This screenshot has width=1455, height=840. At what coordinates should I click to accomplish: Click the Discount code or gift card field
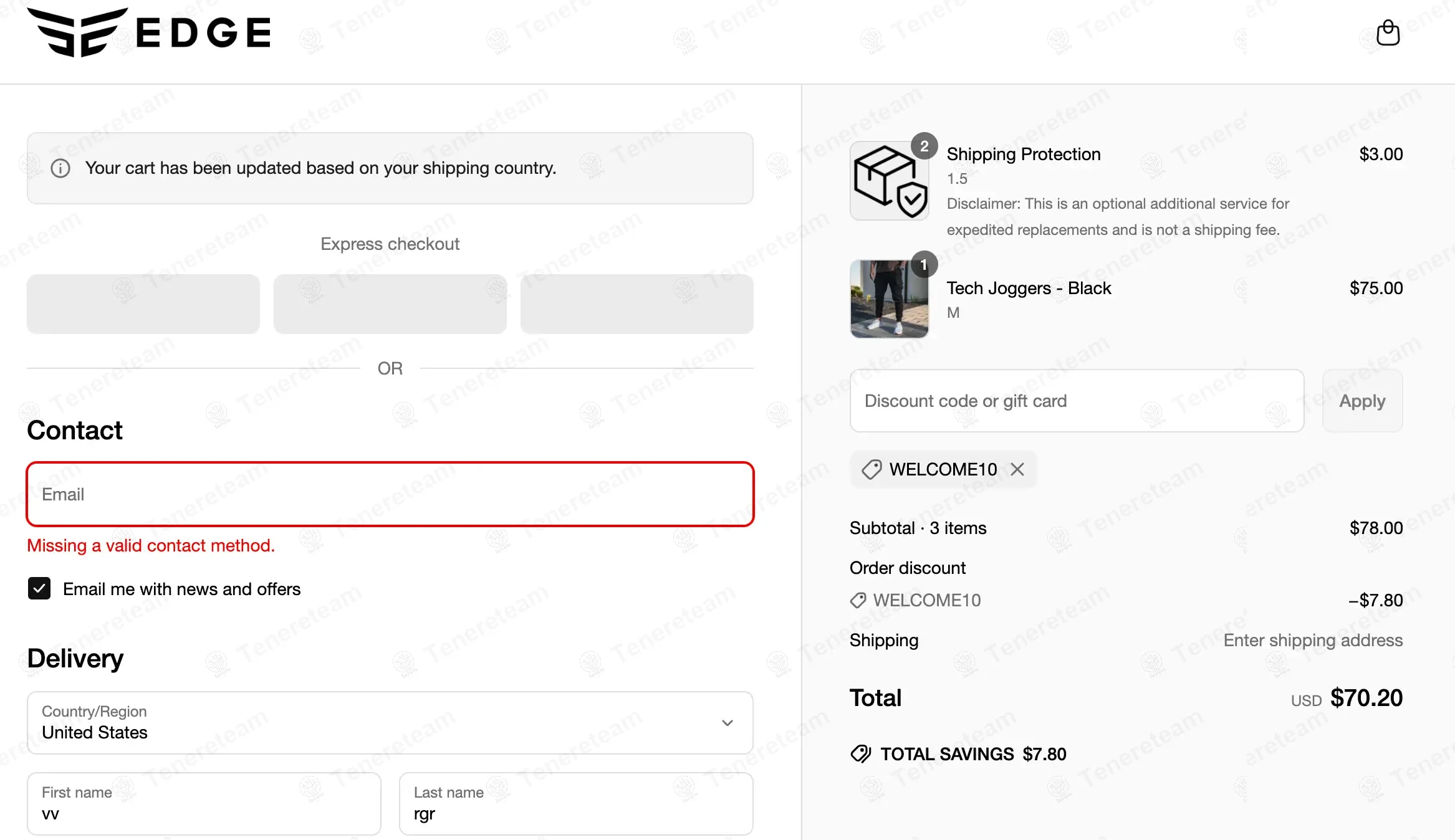1077,401
